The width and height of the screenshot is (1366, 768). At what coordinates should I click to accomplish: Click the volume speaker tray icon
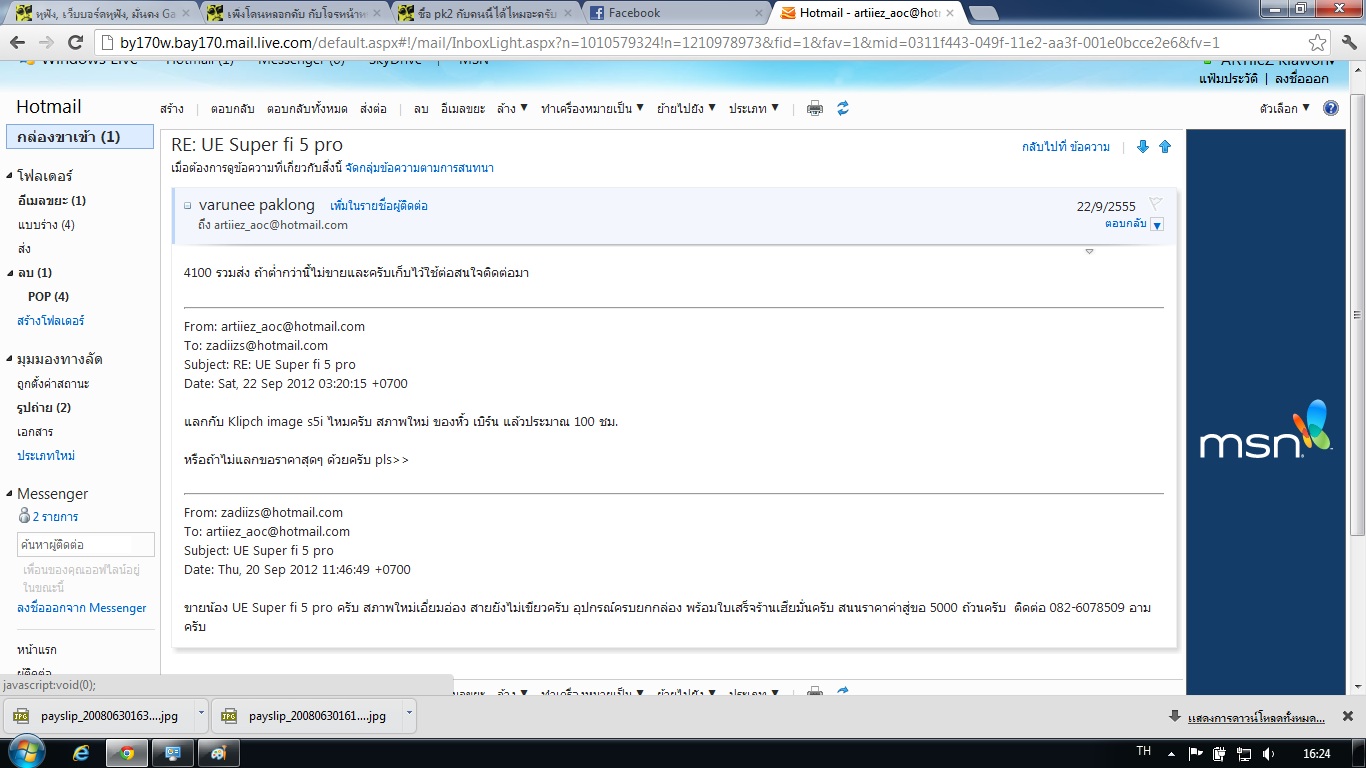point(1269,753)
